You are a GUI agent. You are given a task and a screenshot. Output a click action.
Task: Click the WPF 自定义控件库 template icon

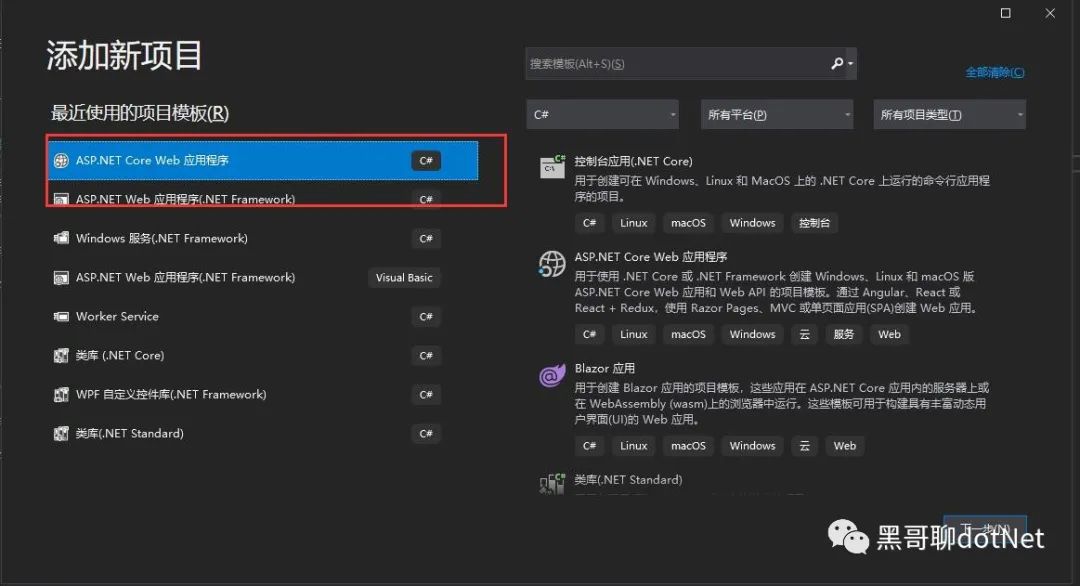[x=61, y=395]
